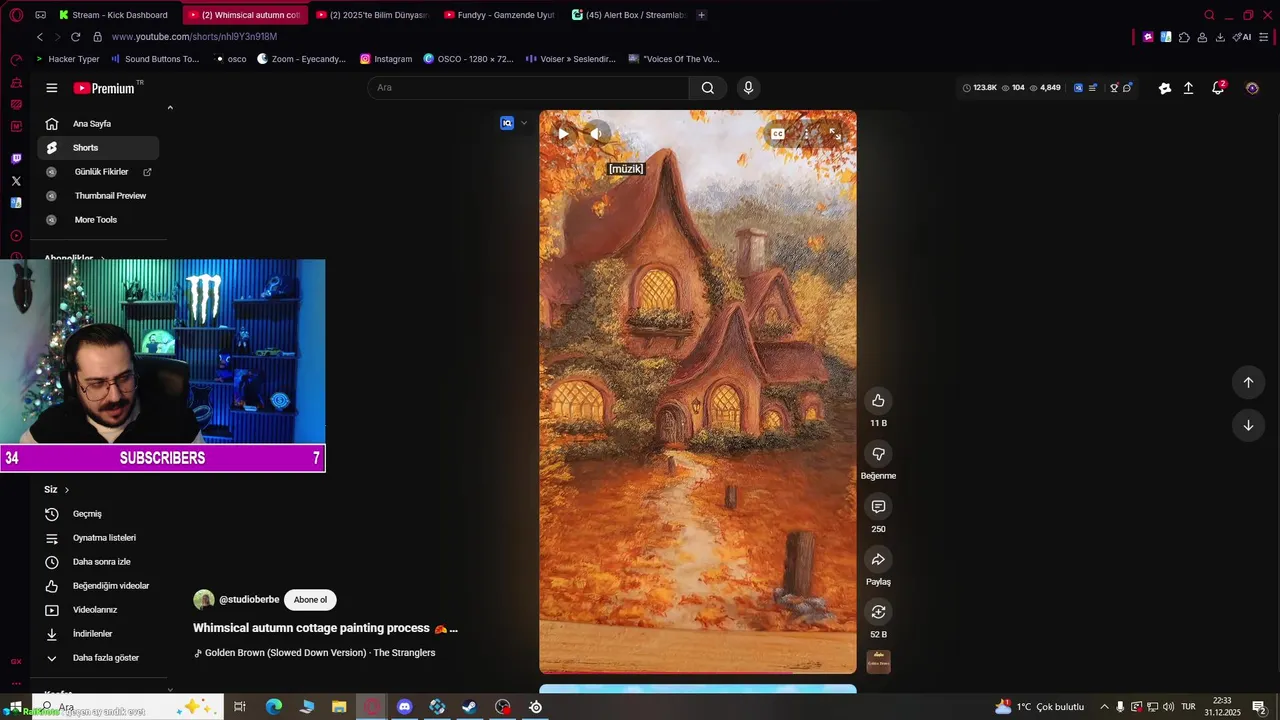Screen dimensions: 1280x720
Task: Open File Explorer from the taskbar
Action: 339,707
